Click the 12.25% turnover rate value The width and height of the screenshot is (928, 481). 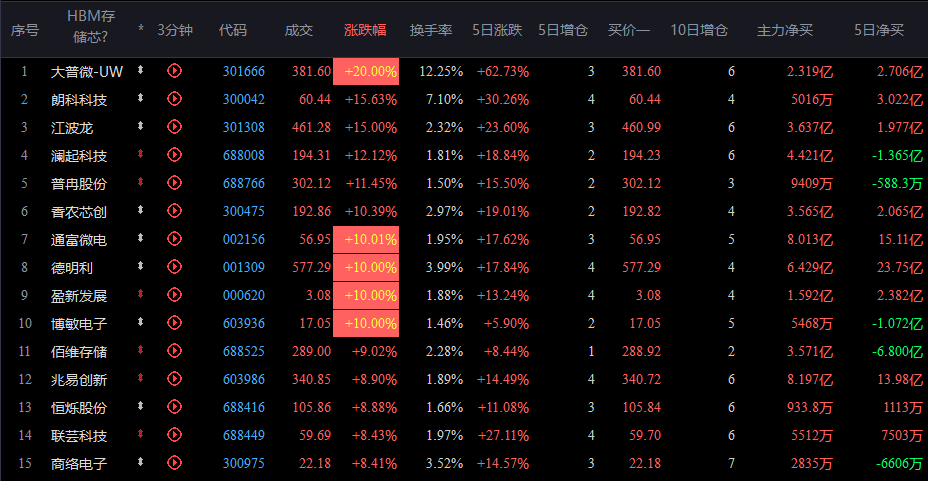pos(441,72)
